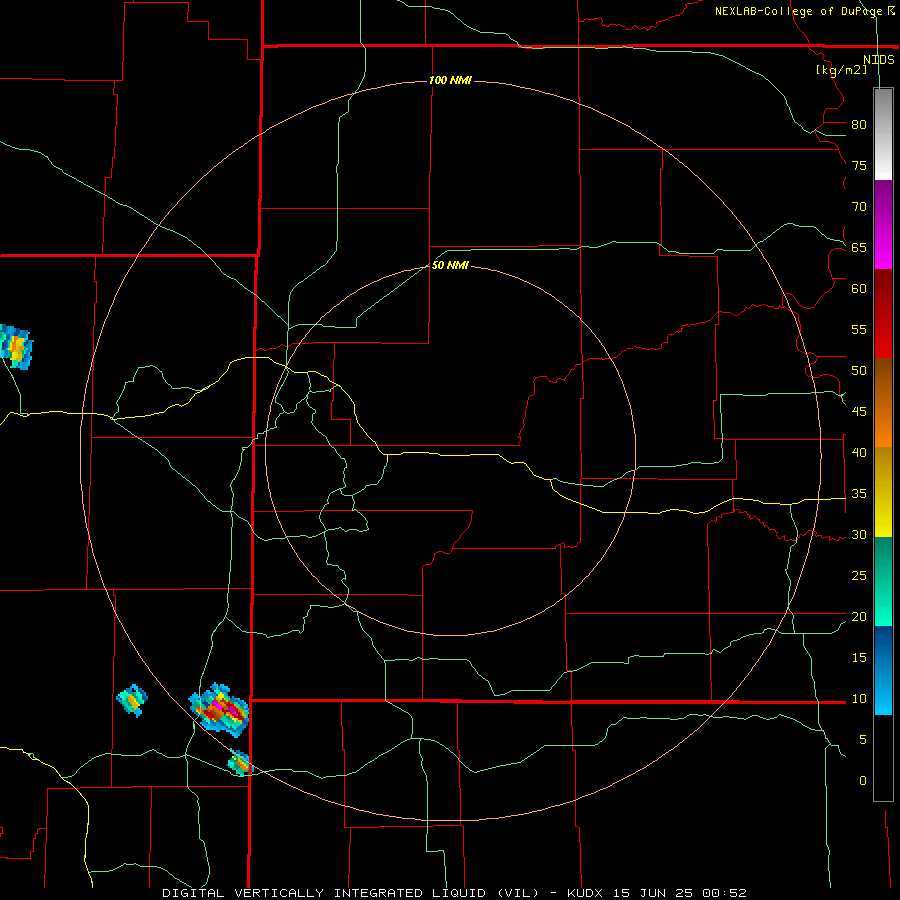900x900 pixels.
Task: Click the storm cell at the left map edge
Action: (x=15, y=346)
